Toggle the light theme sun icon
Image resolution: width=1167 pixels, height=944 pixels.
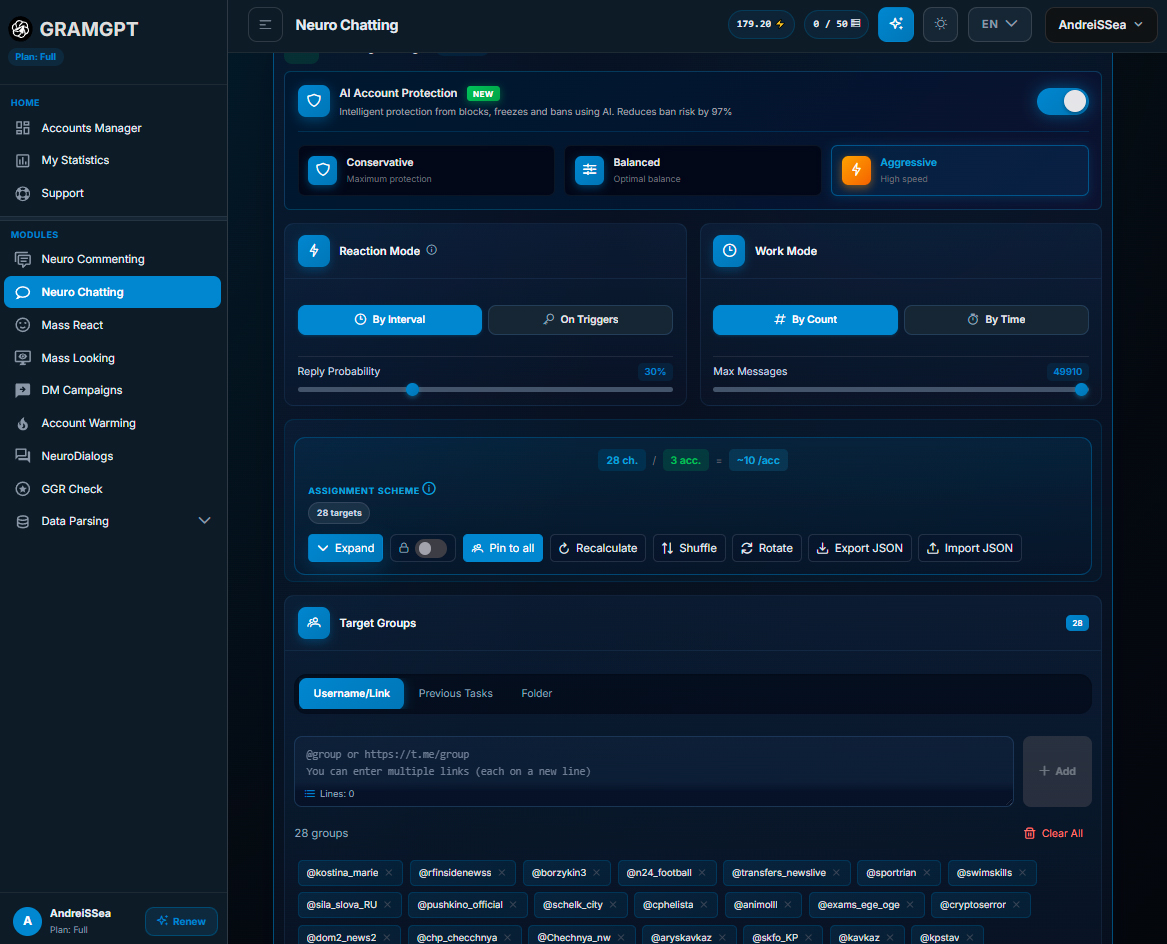point(940,25)
